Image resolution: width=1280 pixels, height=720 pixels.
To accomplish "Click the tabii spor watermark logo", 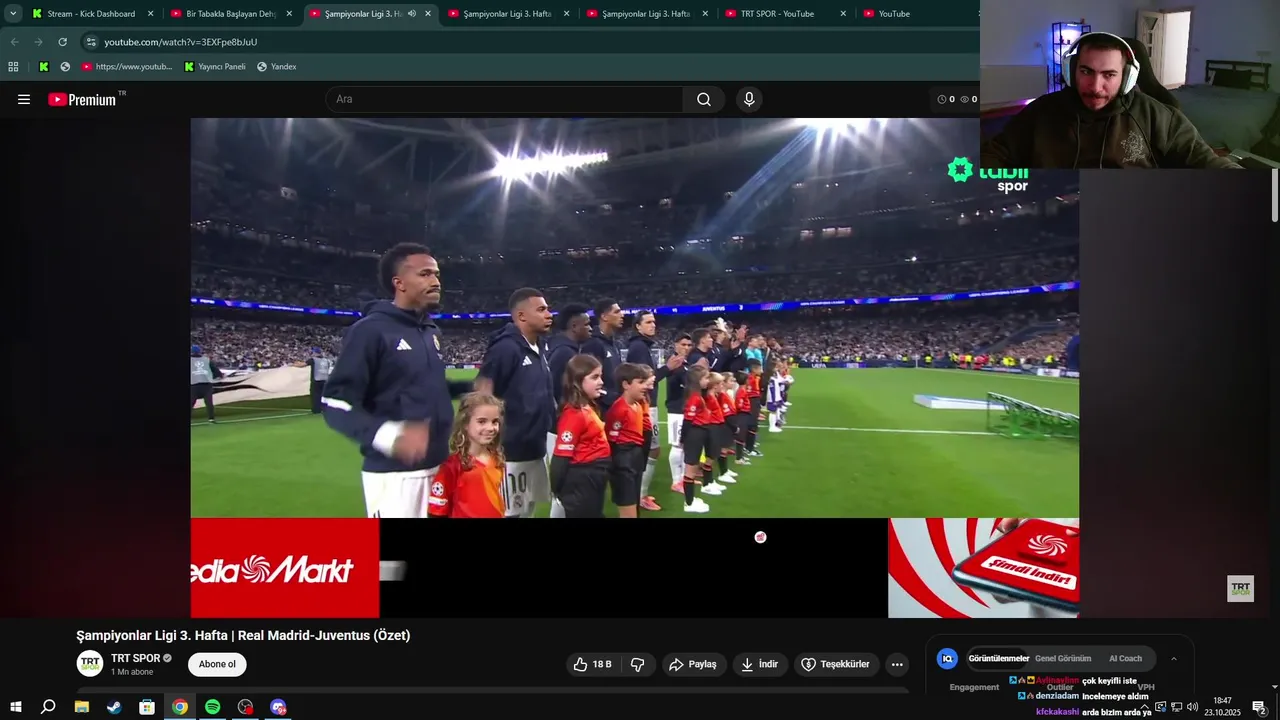I will click(989, 174).
